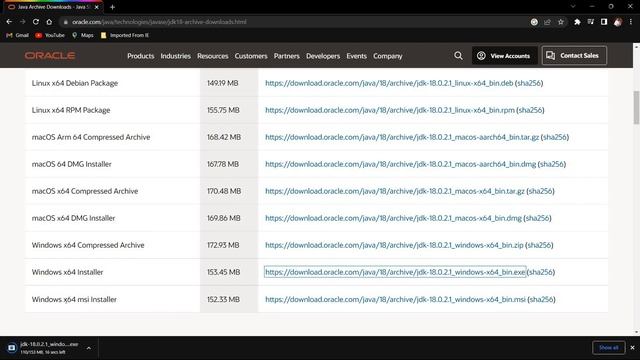Open the Products menu

point(140,56)
